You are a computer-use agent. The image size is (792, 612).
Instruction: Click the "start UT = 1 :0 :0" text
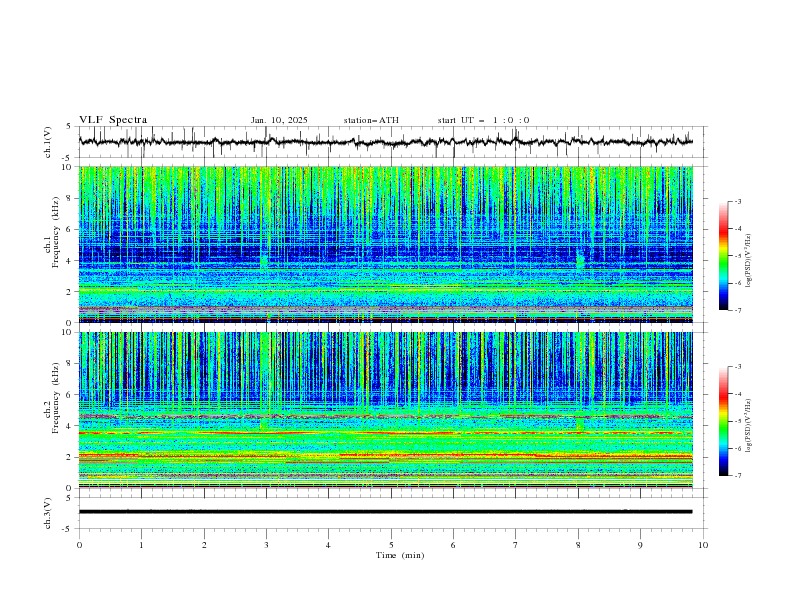(483, 120)
